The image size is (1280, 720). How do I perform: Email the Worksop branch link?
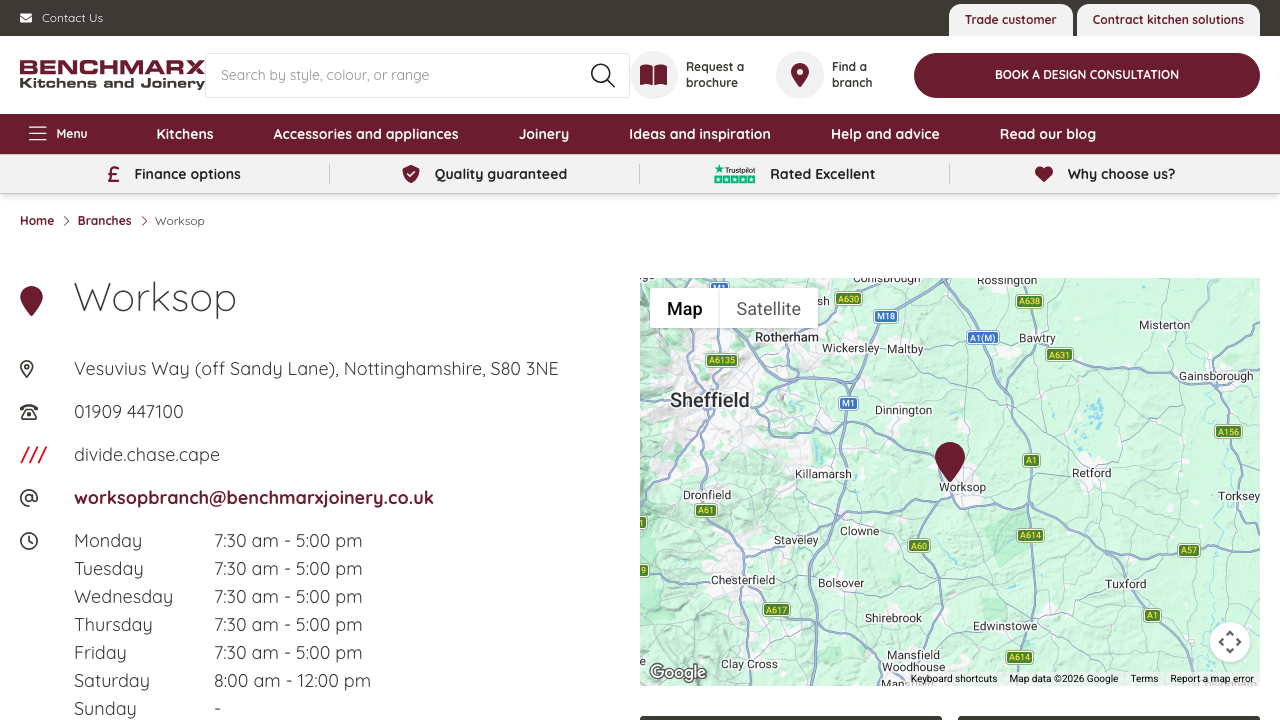click(x=253, y=497)
